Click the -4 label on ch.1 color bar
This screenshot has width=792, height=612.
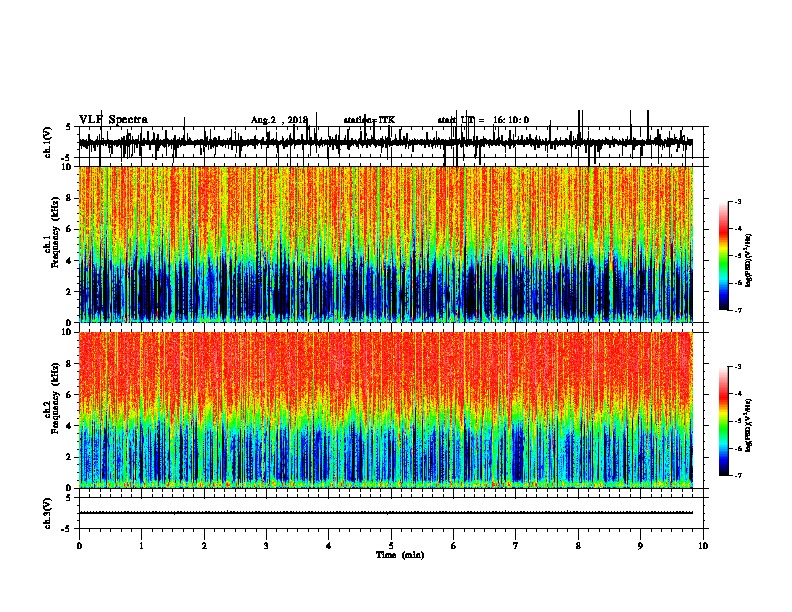[x=738, y=229]
